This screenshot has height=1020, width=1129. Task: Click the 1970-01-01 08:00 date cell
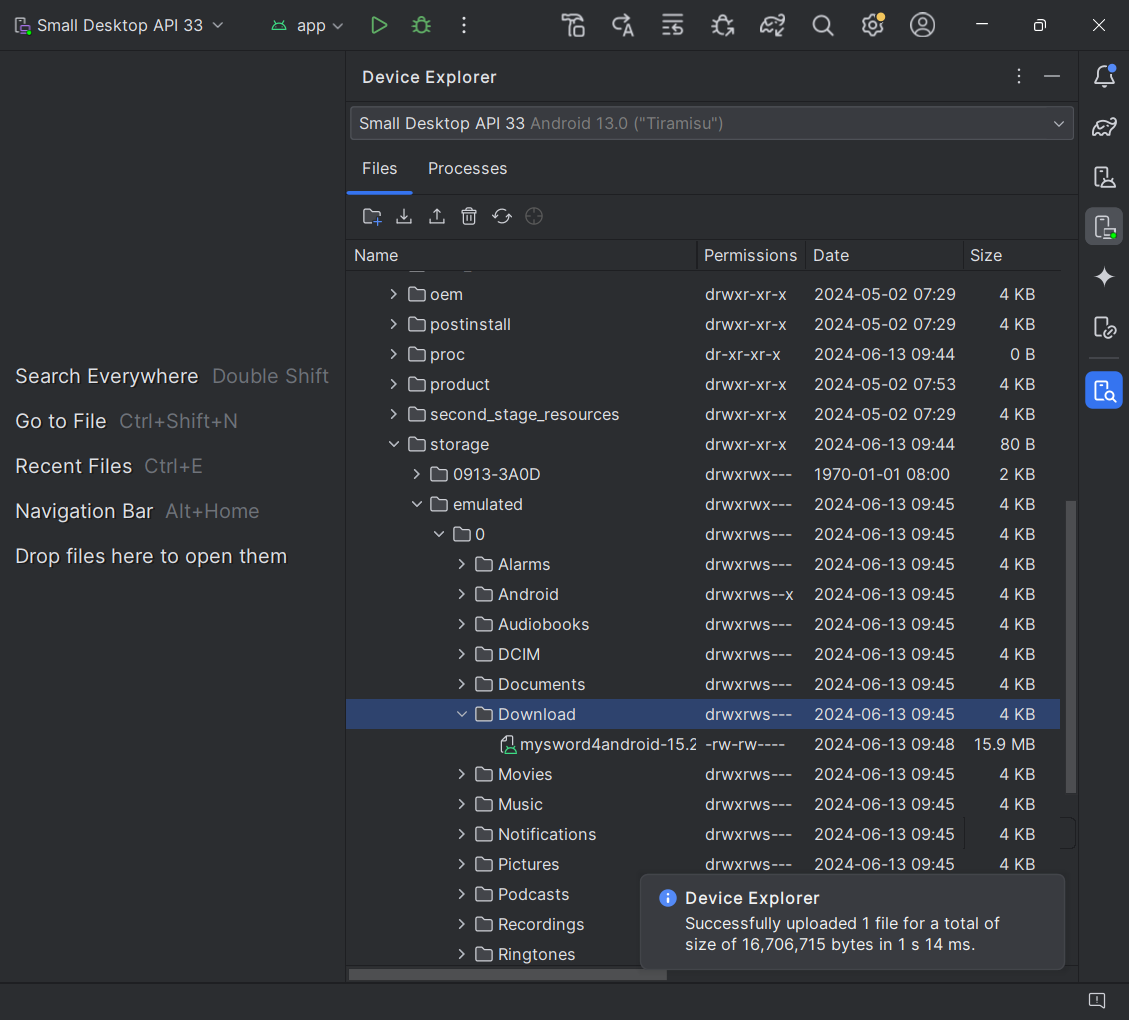point(881,474)
